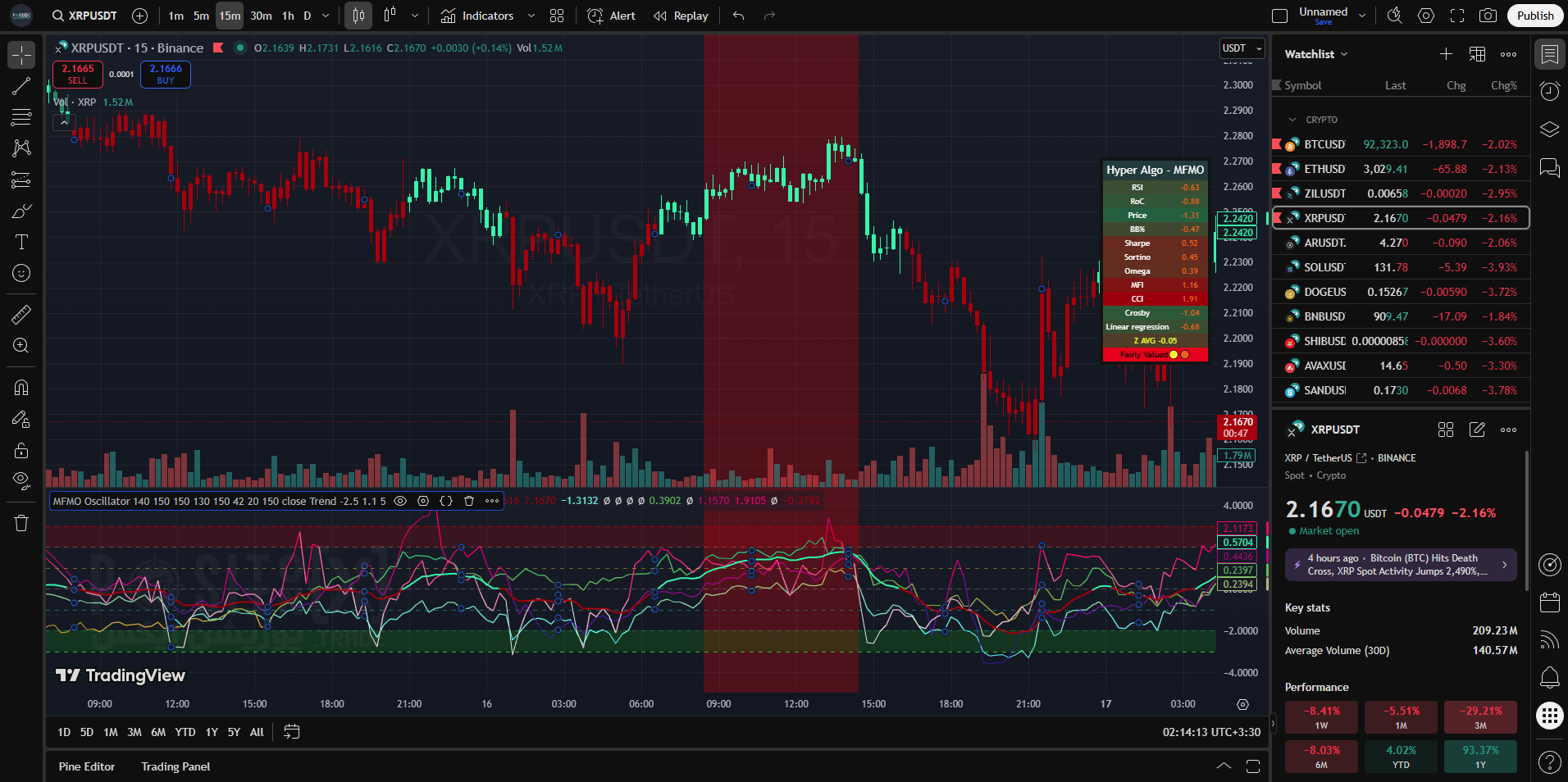Click the 2.1666 BUY button

pos(166,74)
